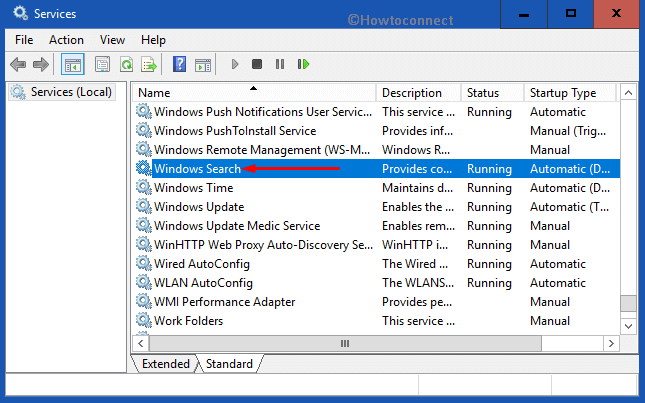Viewport: 645px width, 403px height.
Task: Click vertical scrollbar up arrow
Action: [628, 93]
